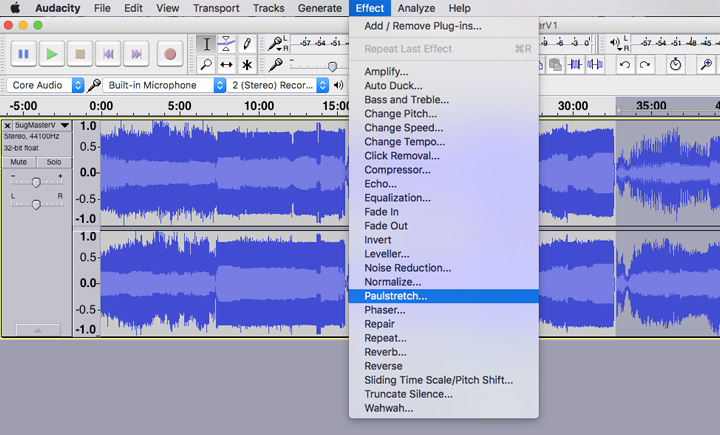Start recording with the red Record button

tap(170, 54)
